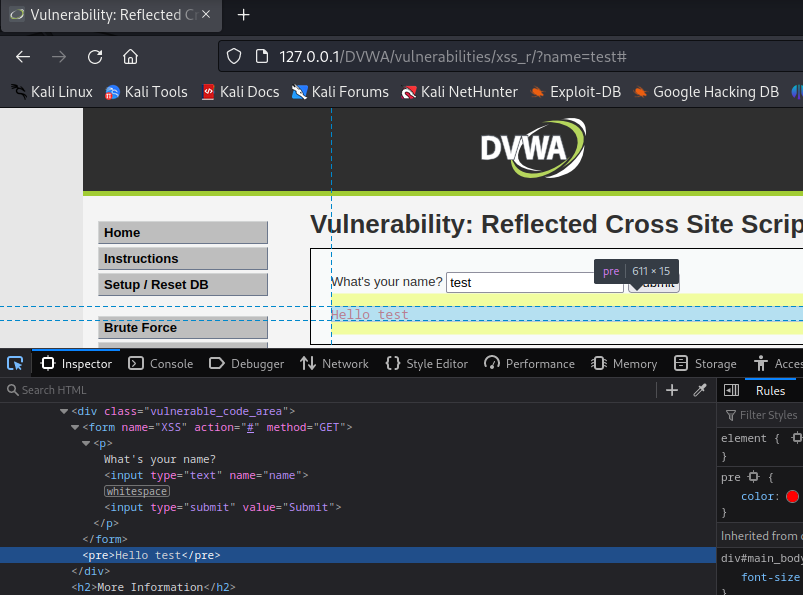Select the Rules tab
This screenshot has height=595, width=803.
[770, 391]
